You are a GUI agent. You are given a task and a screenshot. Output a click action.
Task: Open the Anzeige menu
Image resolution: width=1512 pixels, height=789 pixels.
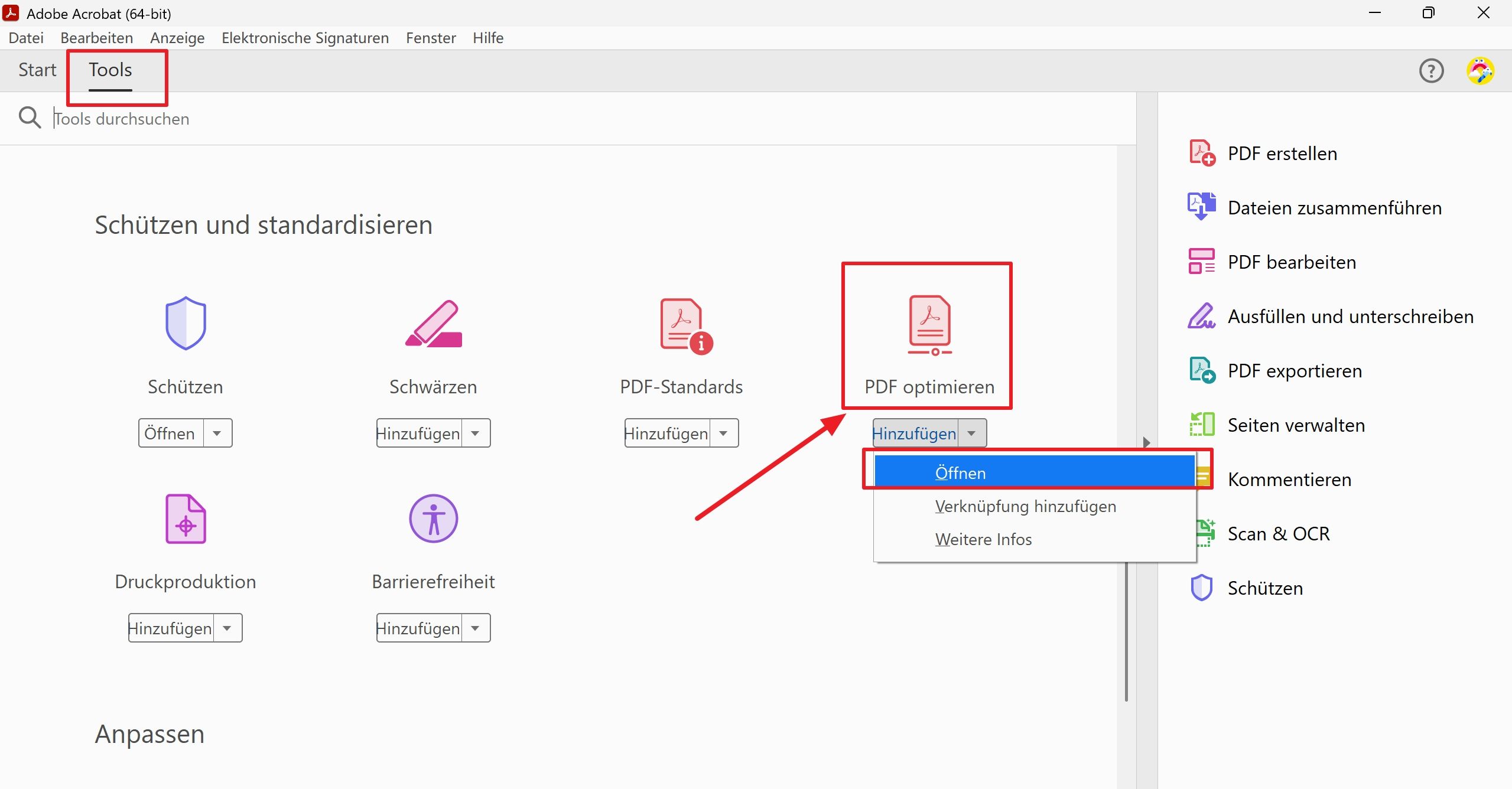click(177, 38)
